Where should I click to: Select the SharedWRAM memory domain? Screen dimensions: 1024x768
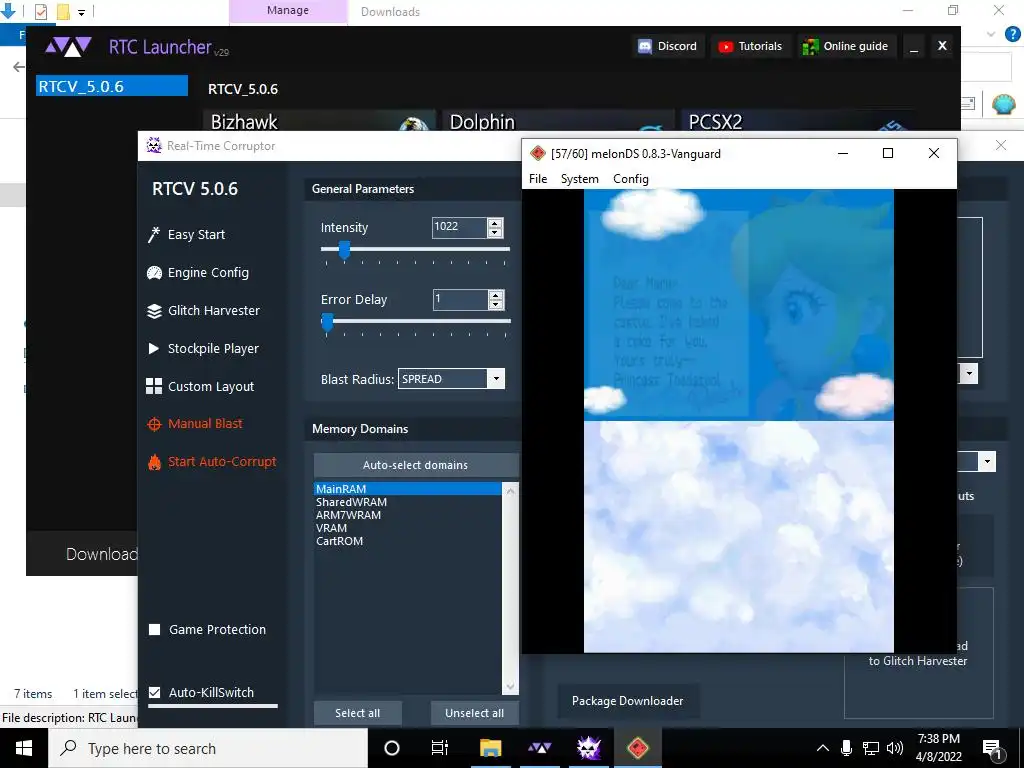(408, 502)
